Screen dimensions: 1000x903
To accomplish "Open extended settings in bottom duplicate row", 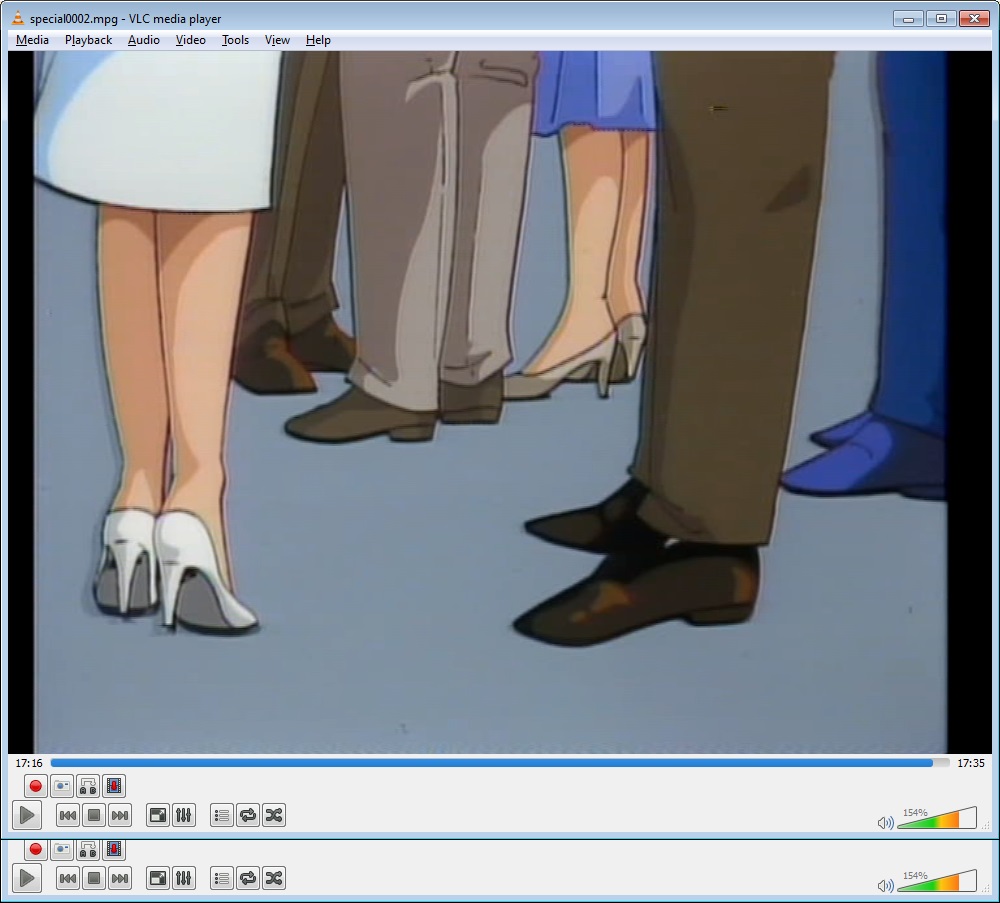I will click(184, 878).
